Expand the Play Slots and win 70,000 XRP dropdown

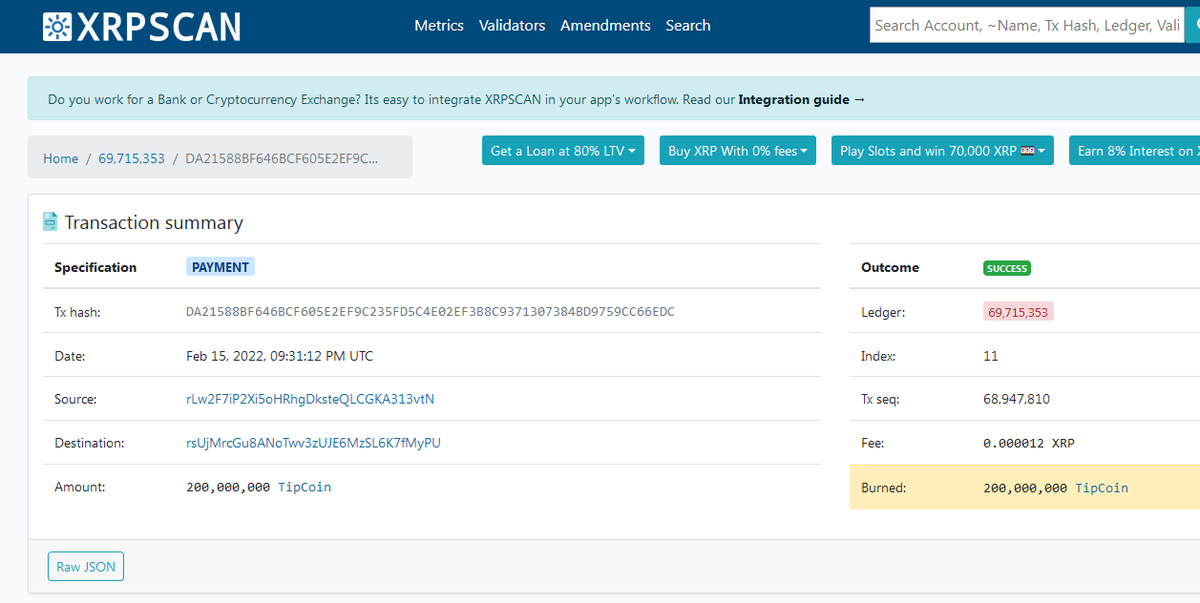(943, 151)
